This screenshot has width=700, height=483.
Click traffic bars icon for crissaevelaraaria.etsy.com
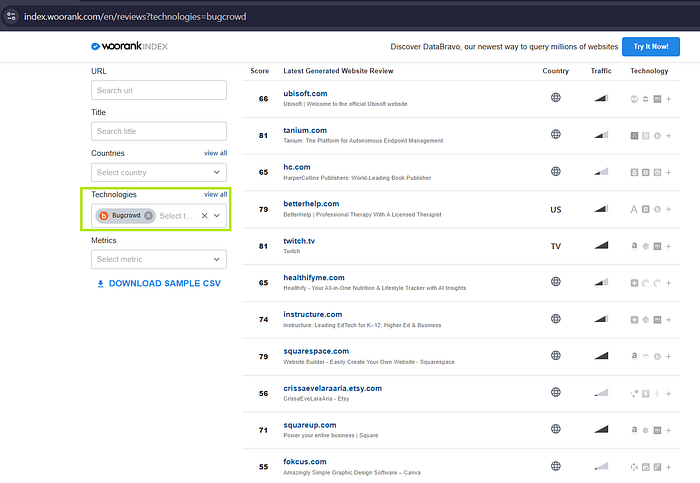point(601,392)
